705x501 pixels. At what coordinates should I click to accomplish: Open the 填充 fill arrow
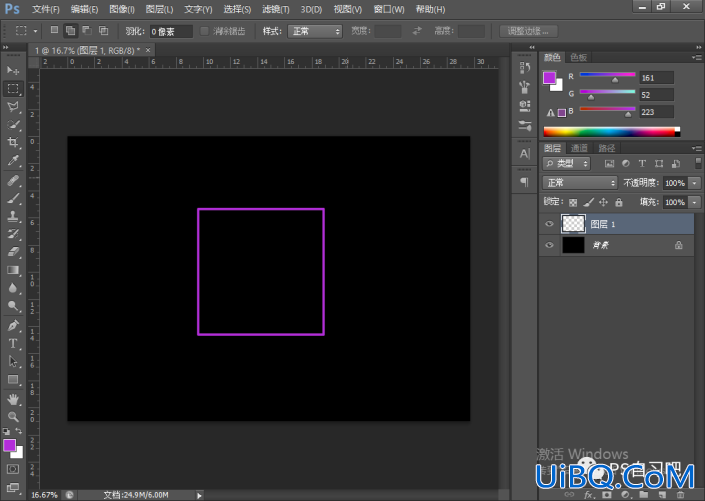pyautogui.click(x=695, y=202)
